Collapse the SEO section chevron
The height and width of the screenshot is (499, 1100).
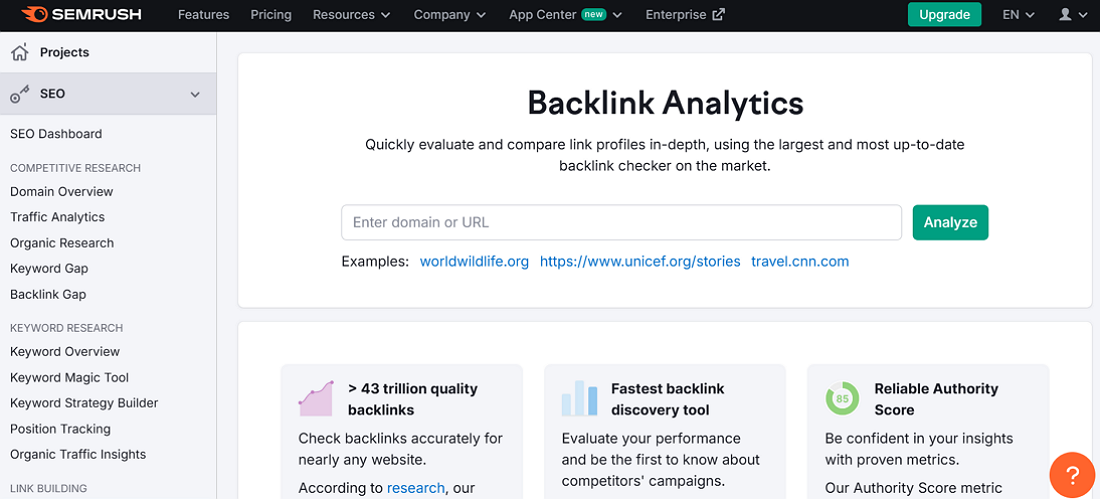195,94
